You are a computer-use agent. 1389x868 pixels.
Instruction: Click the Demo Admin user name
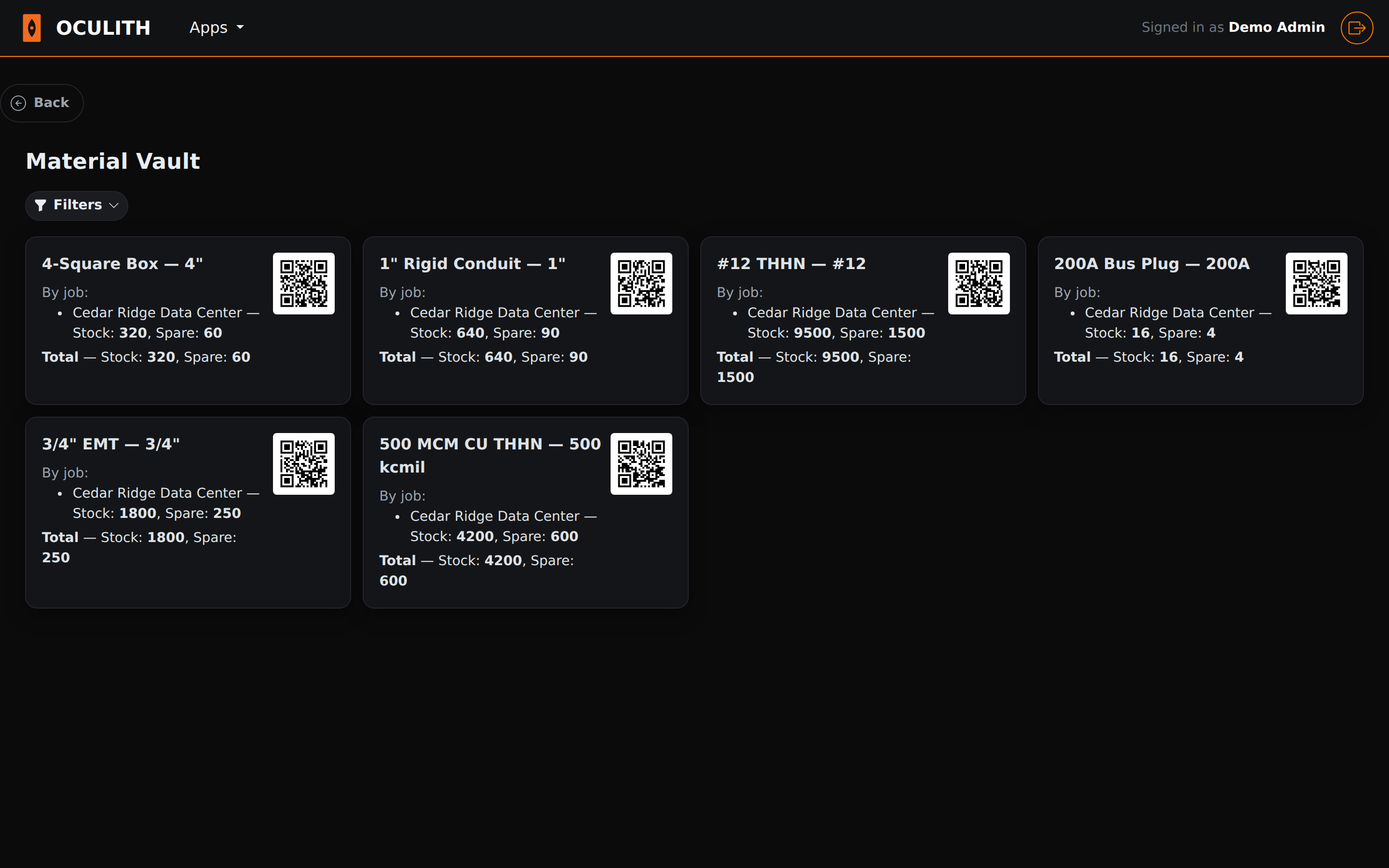click(x=1277, y=27)
